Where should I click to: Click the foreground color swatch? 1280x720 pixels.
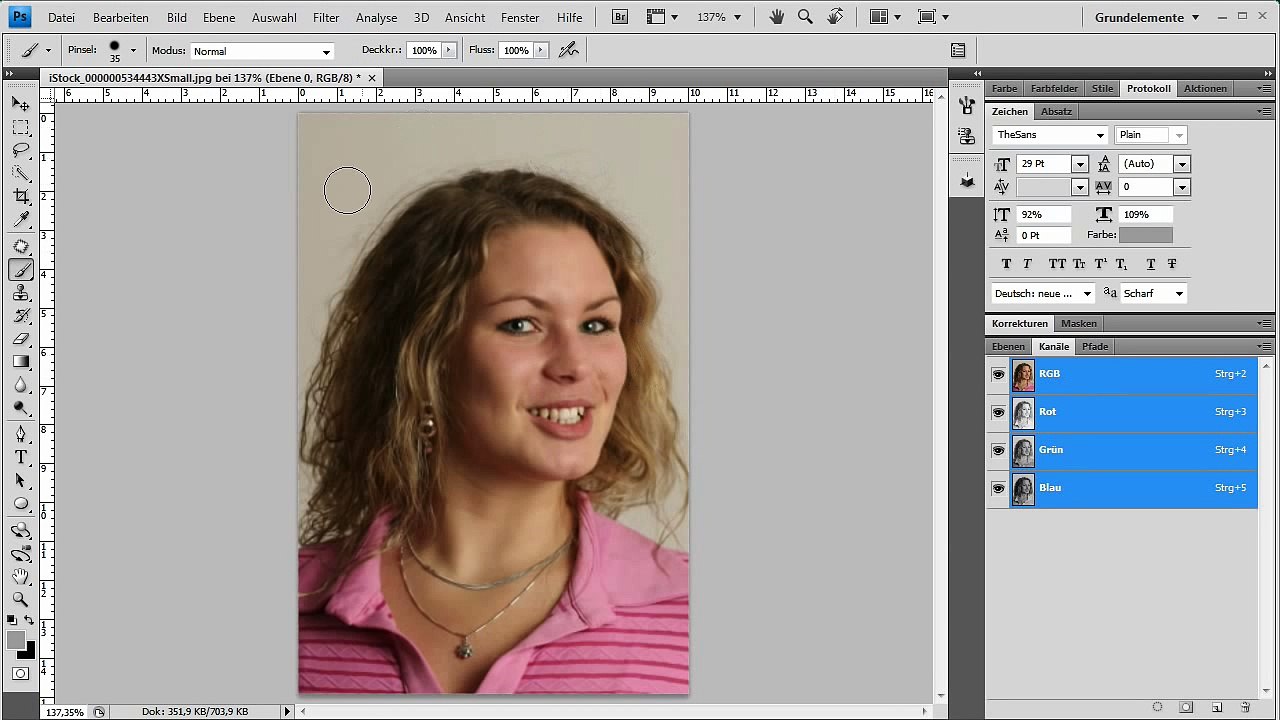(15, 640)
